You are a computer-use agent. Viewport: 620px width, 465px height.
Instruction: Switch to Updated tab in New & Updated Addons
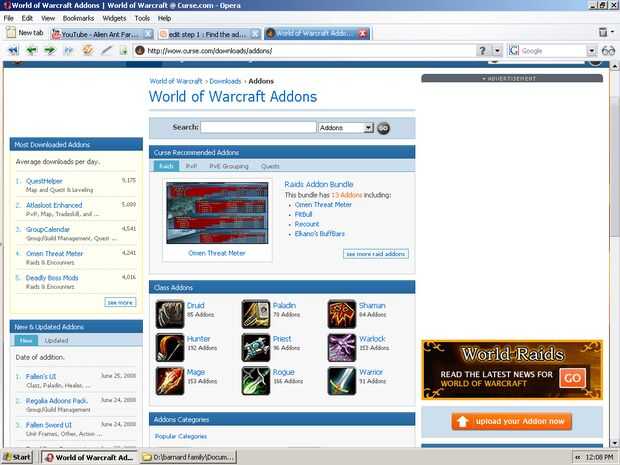coord(56,340)
